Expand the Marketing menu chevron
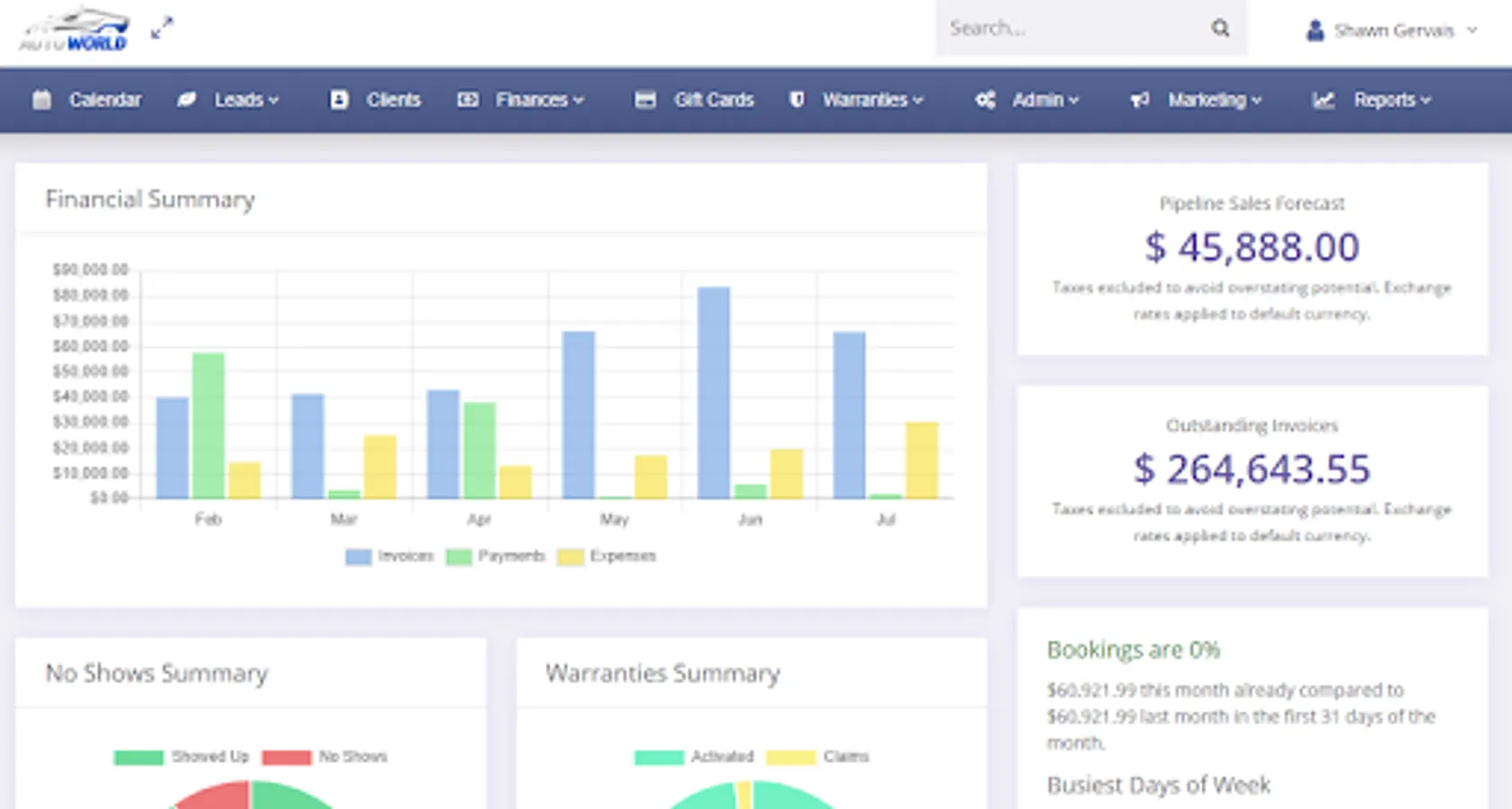 [1257, 101]
